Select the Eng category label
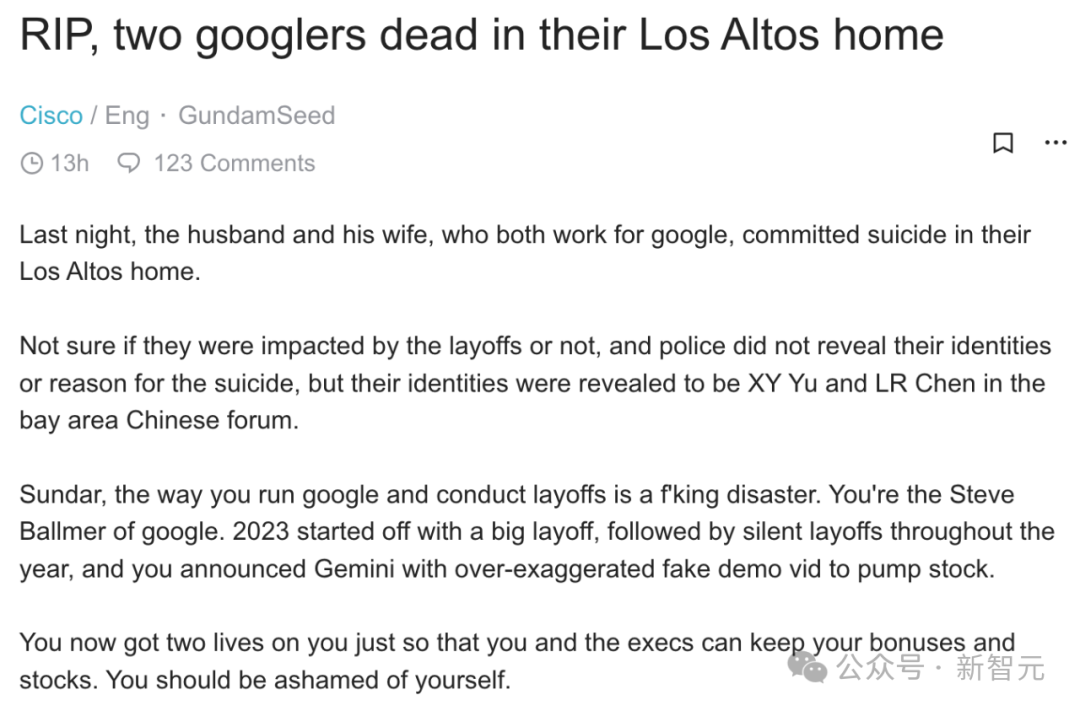 pos(127,116)
